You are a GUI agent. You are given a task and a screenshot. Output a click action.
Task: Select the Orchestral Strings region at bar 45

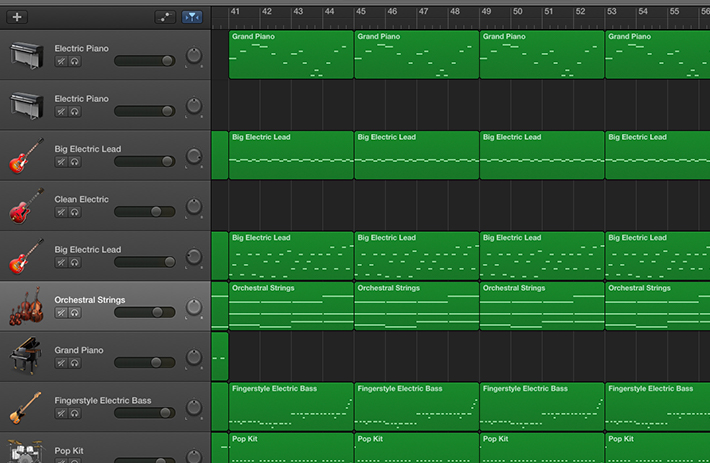click(416, 306)
